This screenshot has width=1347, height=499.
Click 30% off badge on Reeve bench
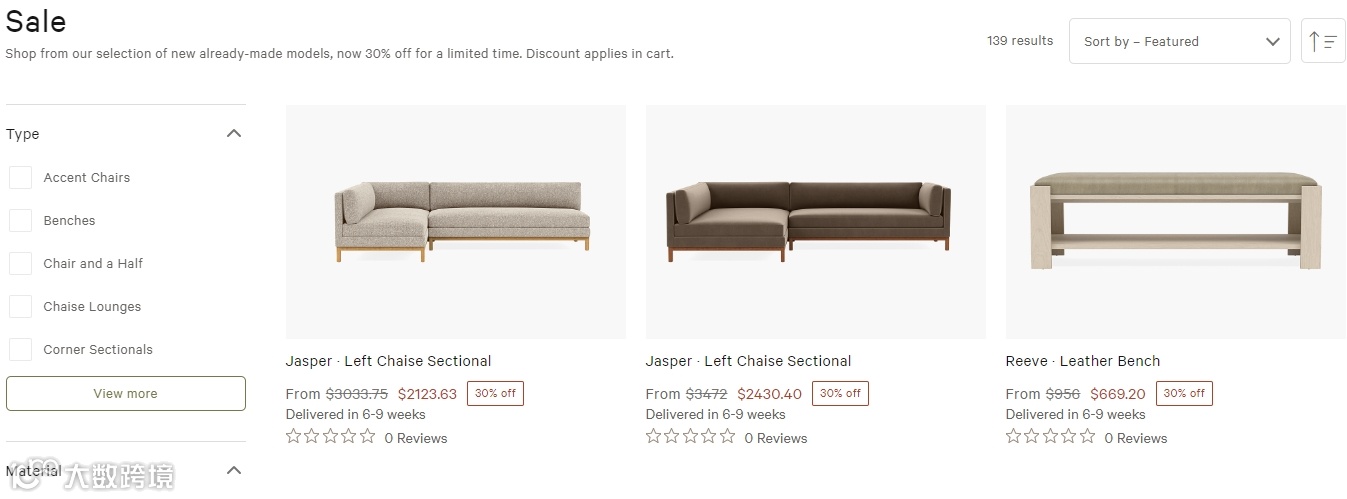[1183, 393]
